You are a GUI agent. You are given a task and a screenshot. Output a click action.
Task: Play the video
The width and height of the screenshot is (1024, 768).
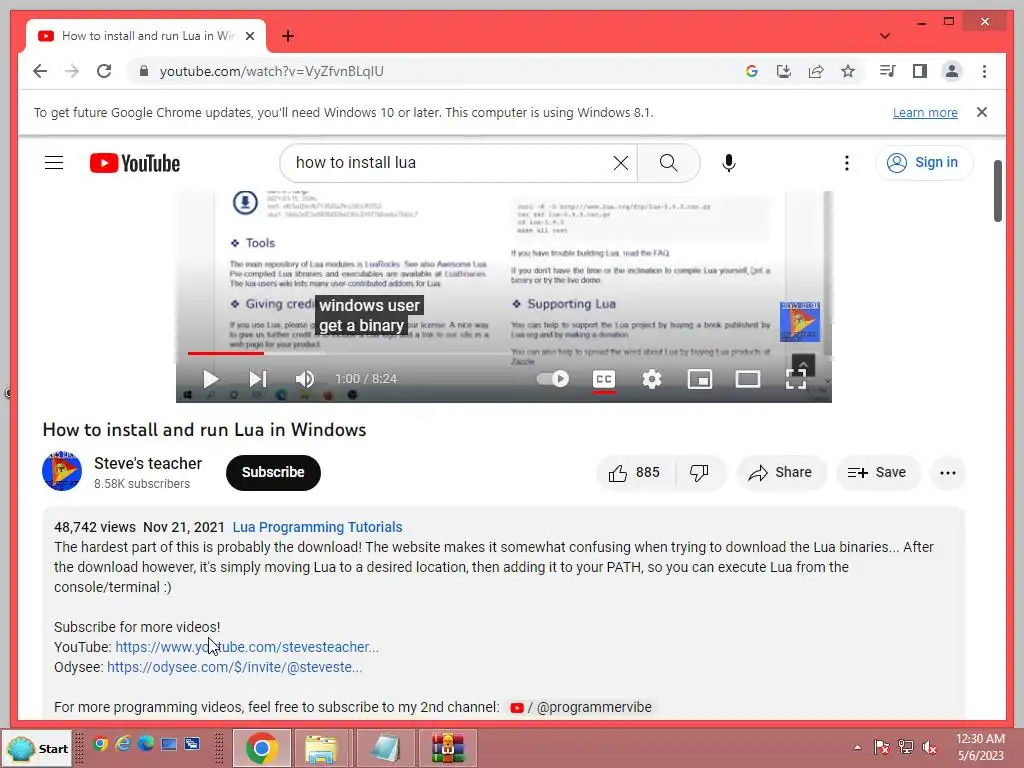[210, 379]
